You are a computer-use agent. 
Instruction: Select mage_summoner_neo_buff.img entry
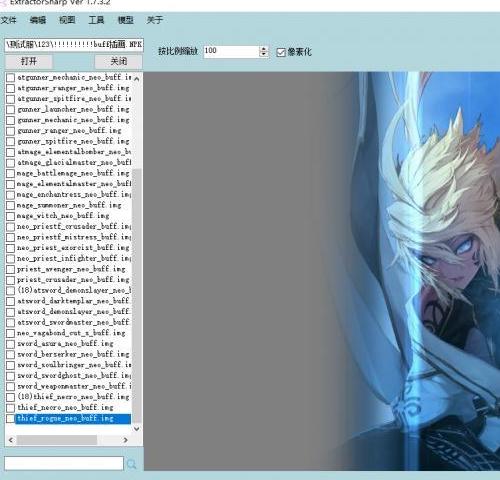click(x=69, y=205)
